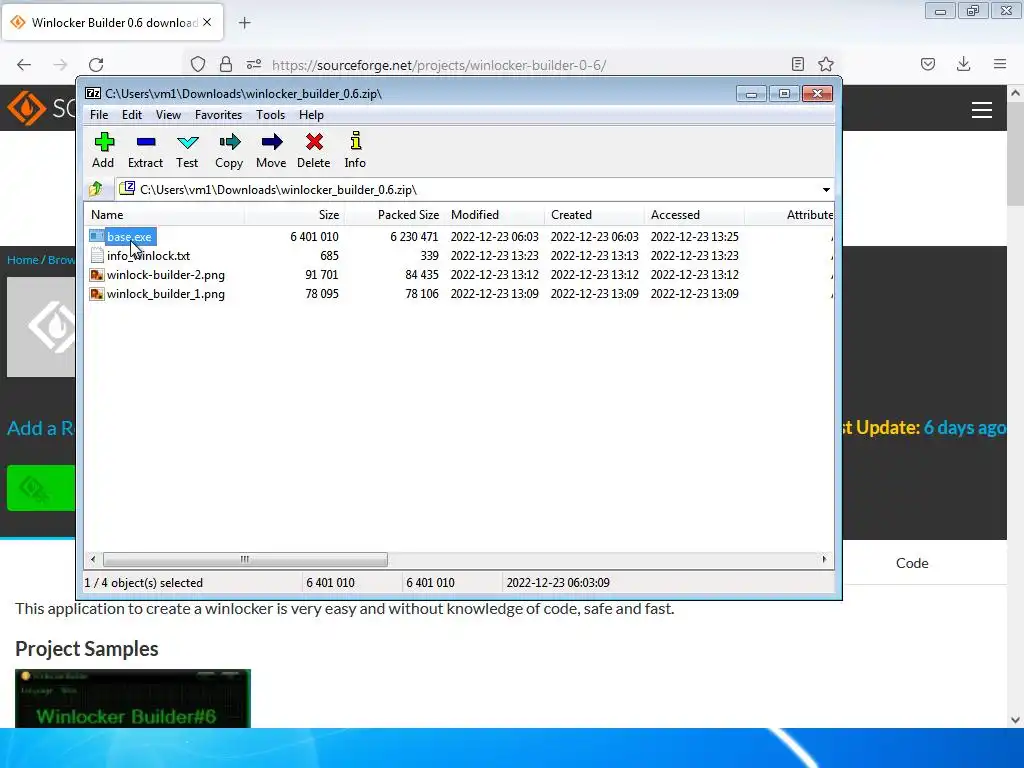1024x768 pixels.
Task: Click the green download button
Action: point(41,487)
